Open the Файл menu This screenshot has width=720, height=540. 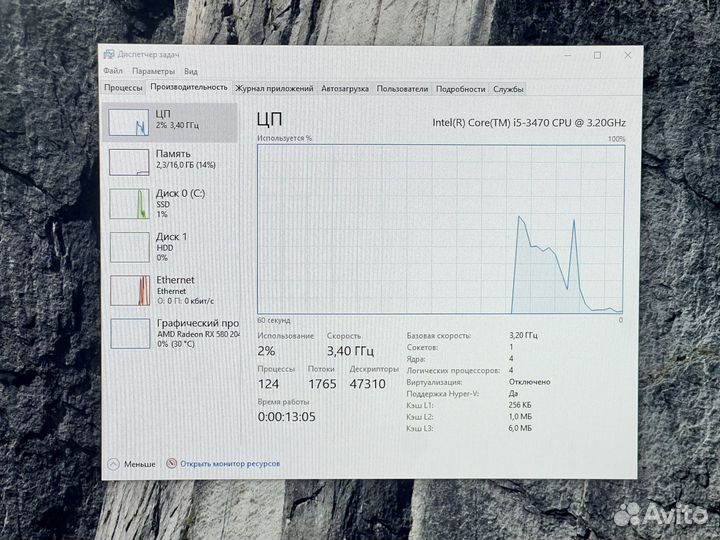pos(113,71)
